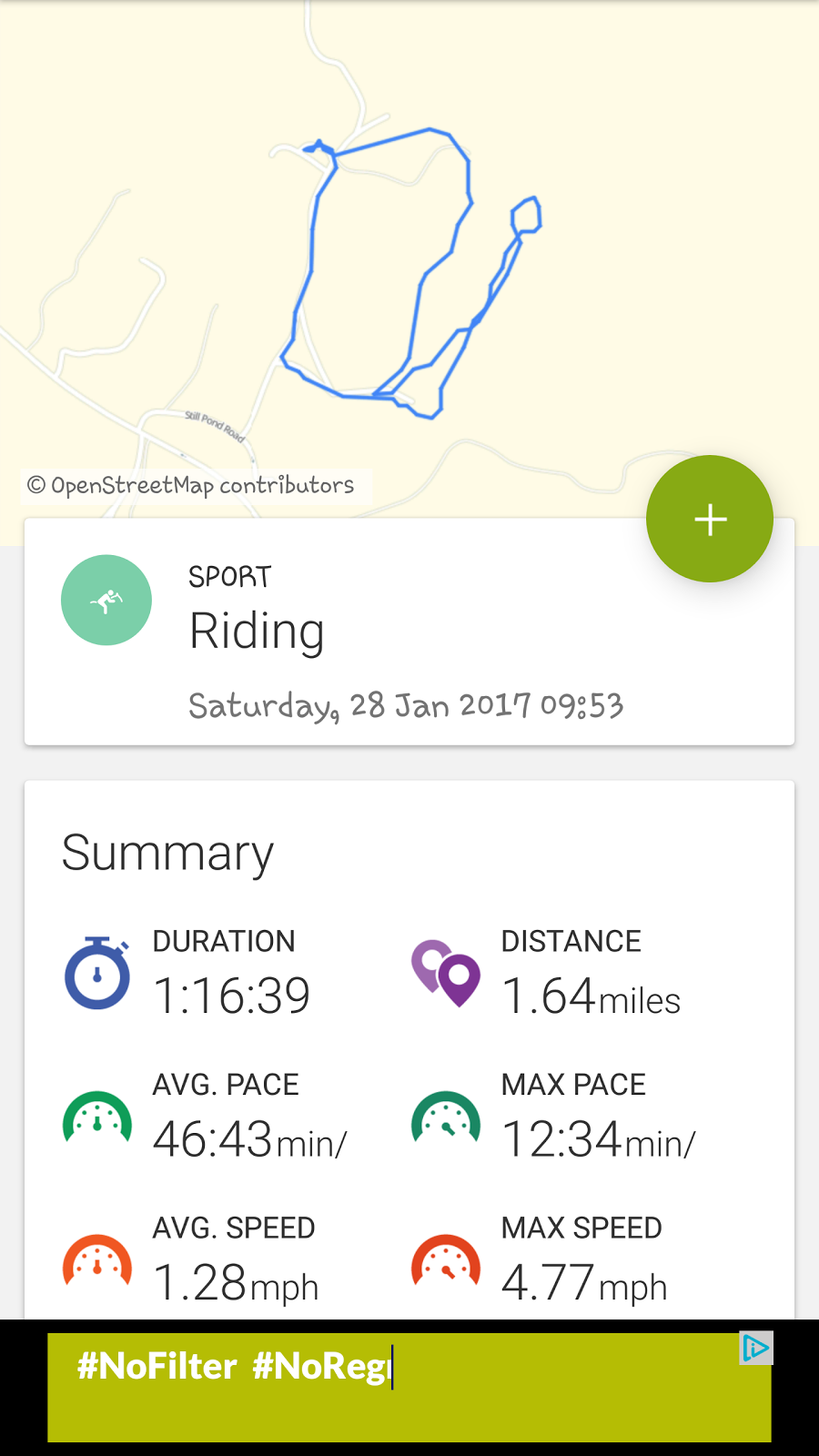Image resolution: width=819 pixels, height=1456 pixels.
Task: Tap the blue route on map
Action: [x=313, y=246]
